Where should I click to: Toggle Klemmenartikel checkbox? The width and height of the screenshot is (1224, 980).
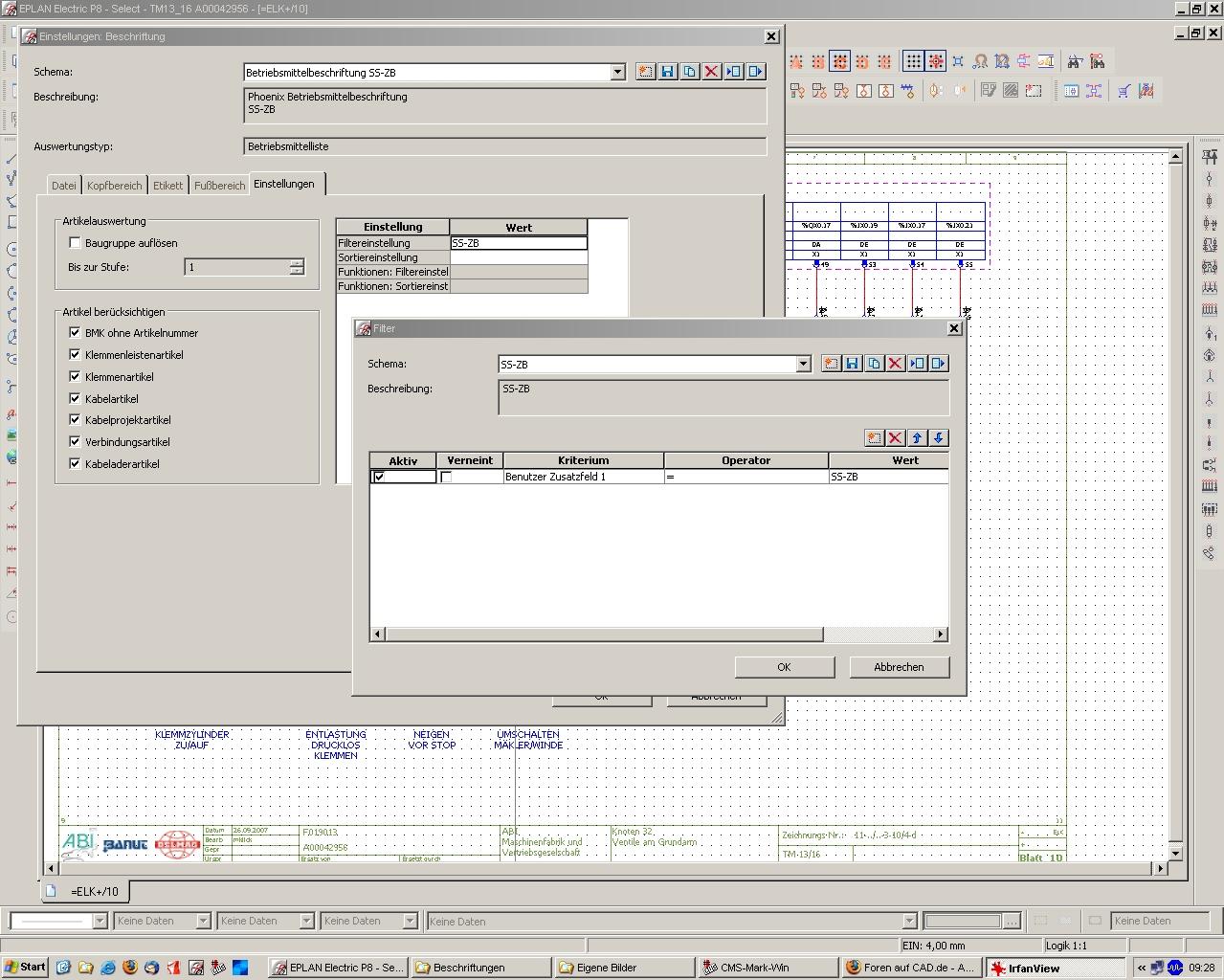tap(76, 377)
